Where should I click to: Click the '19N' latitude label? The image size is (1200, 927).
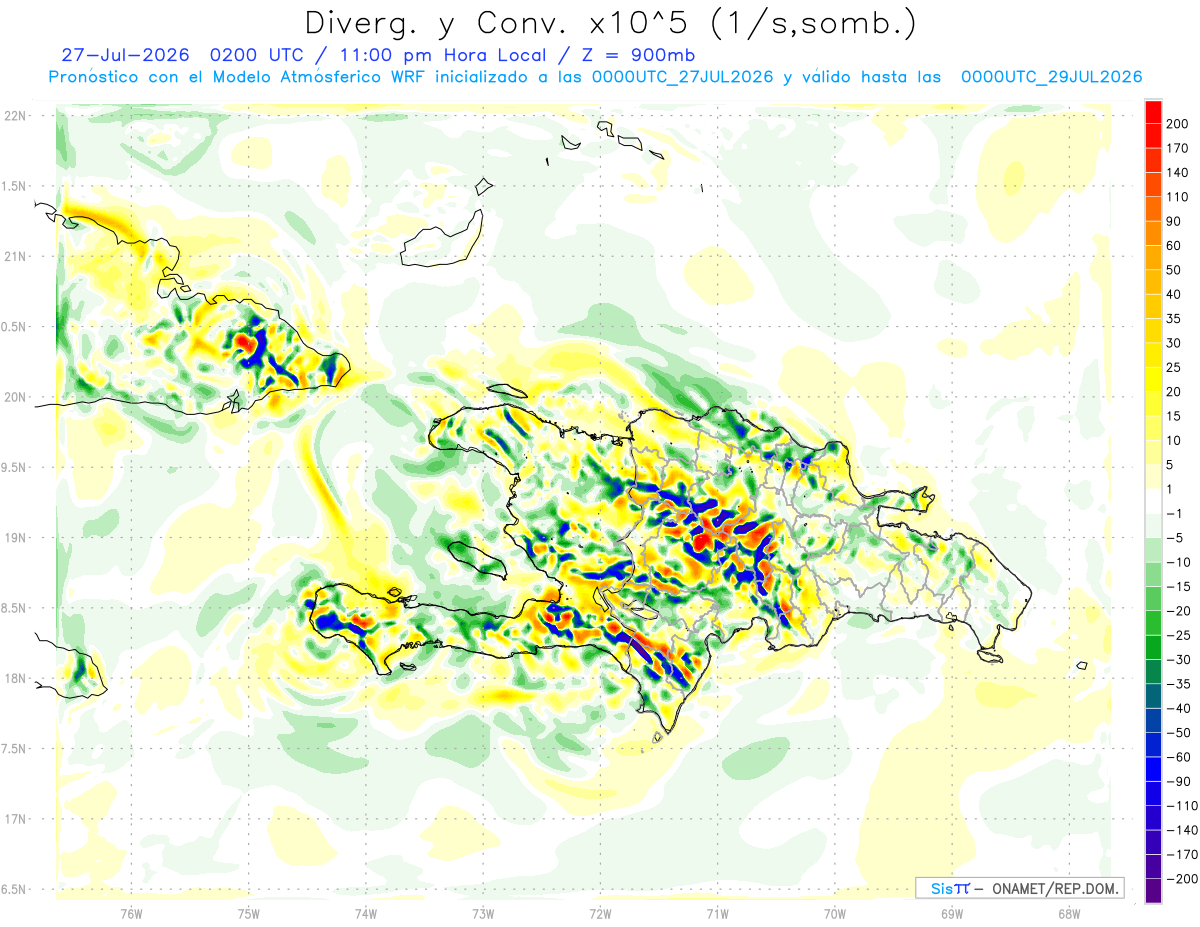[x=15, y=538]
